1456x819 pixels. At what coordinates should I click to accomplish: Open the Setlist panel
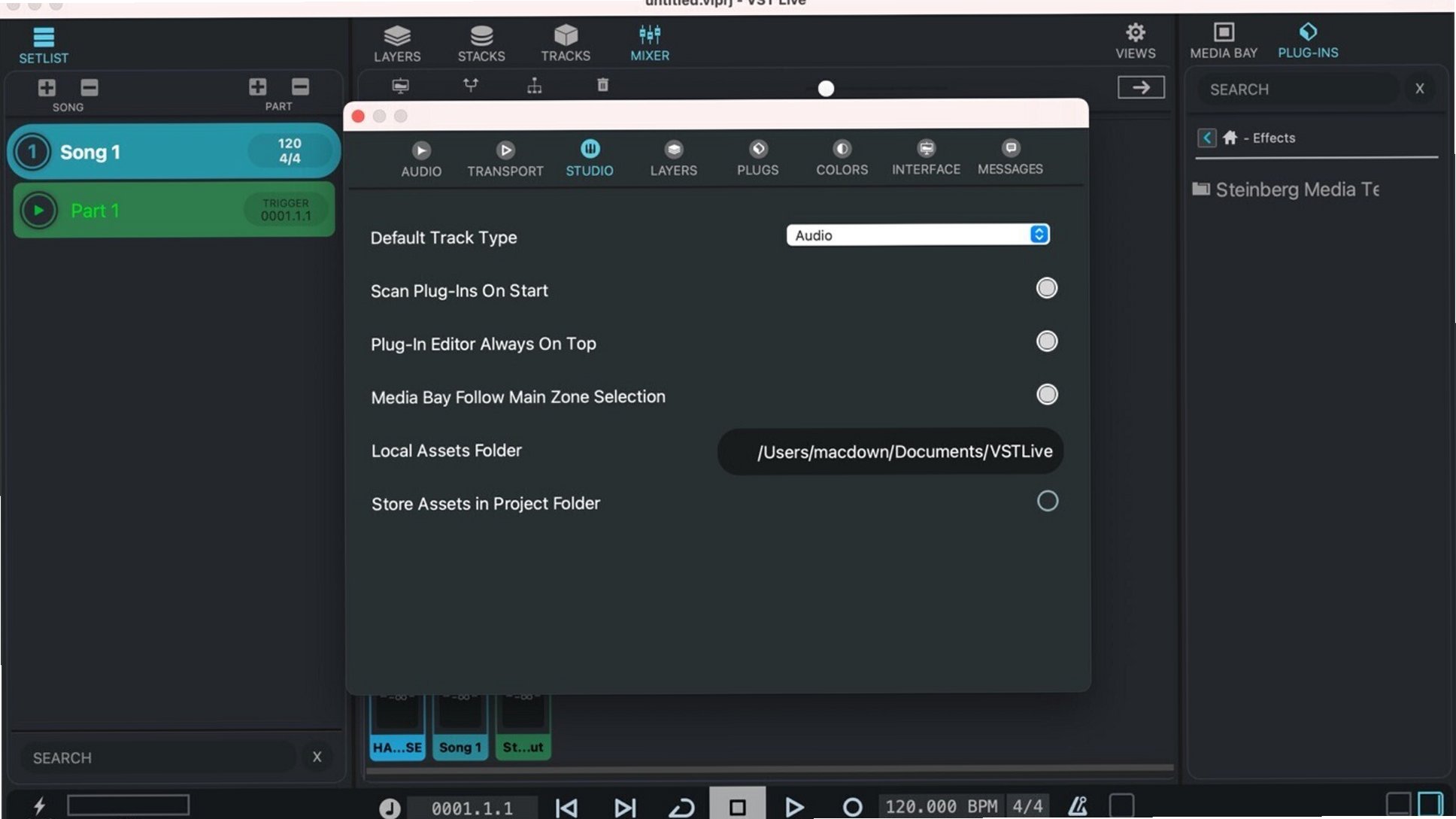tap(44, 45)
